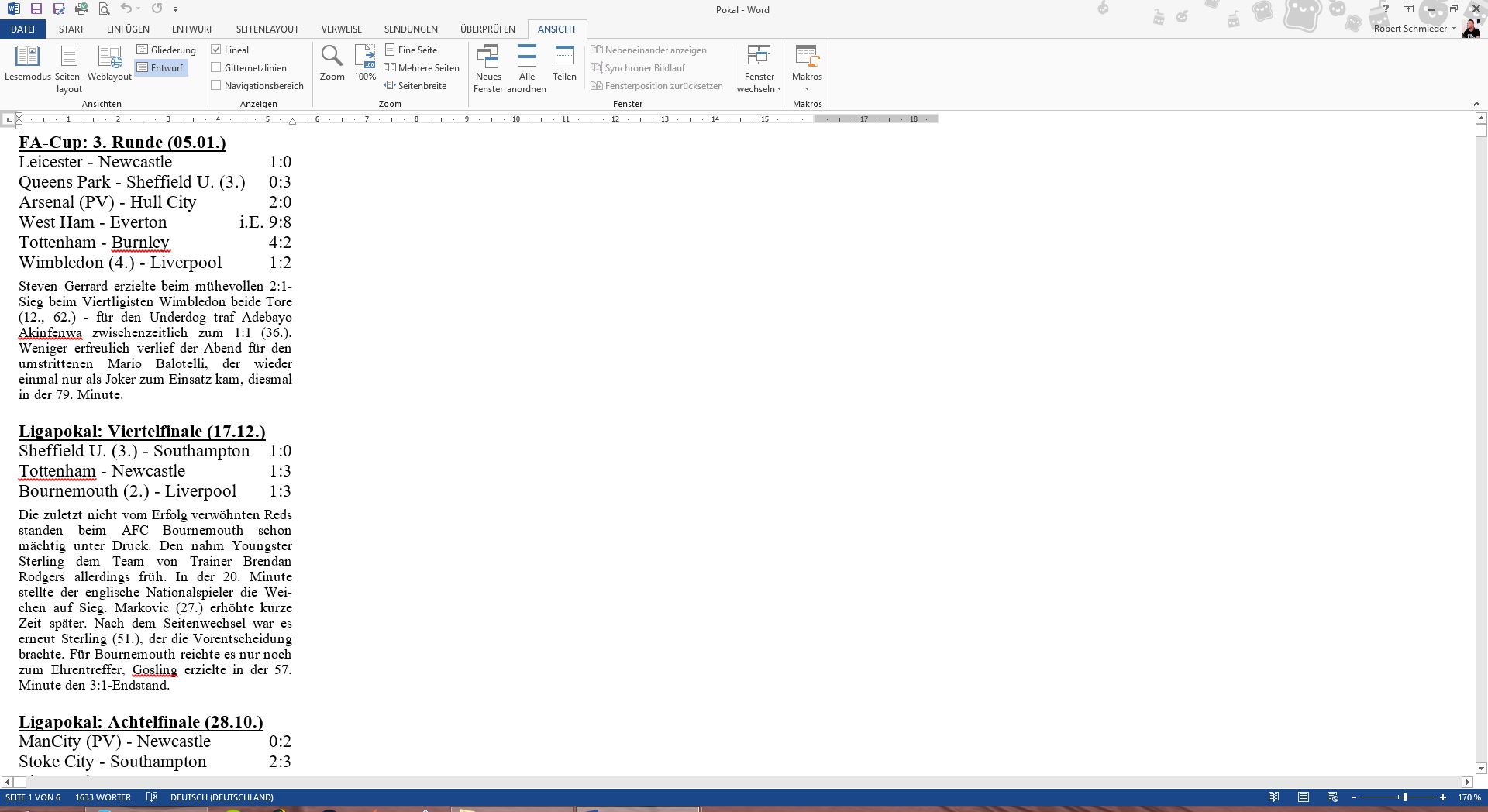Image resolution: width=1488 pixels, height=812 pixels.
Task: Open a Neues Fenster
Action: point(488,69)
